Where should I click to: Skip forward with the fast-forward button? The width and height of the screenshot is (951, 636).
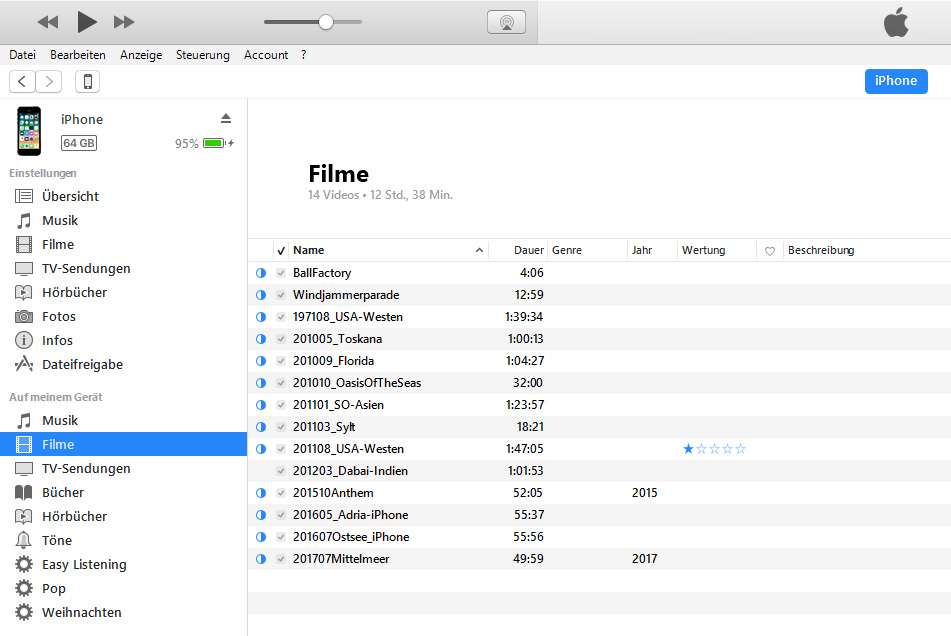pyautogui.click(x=124, y=22)
